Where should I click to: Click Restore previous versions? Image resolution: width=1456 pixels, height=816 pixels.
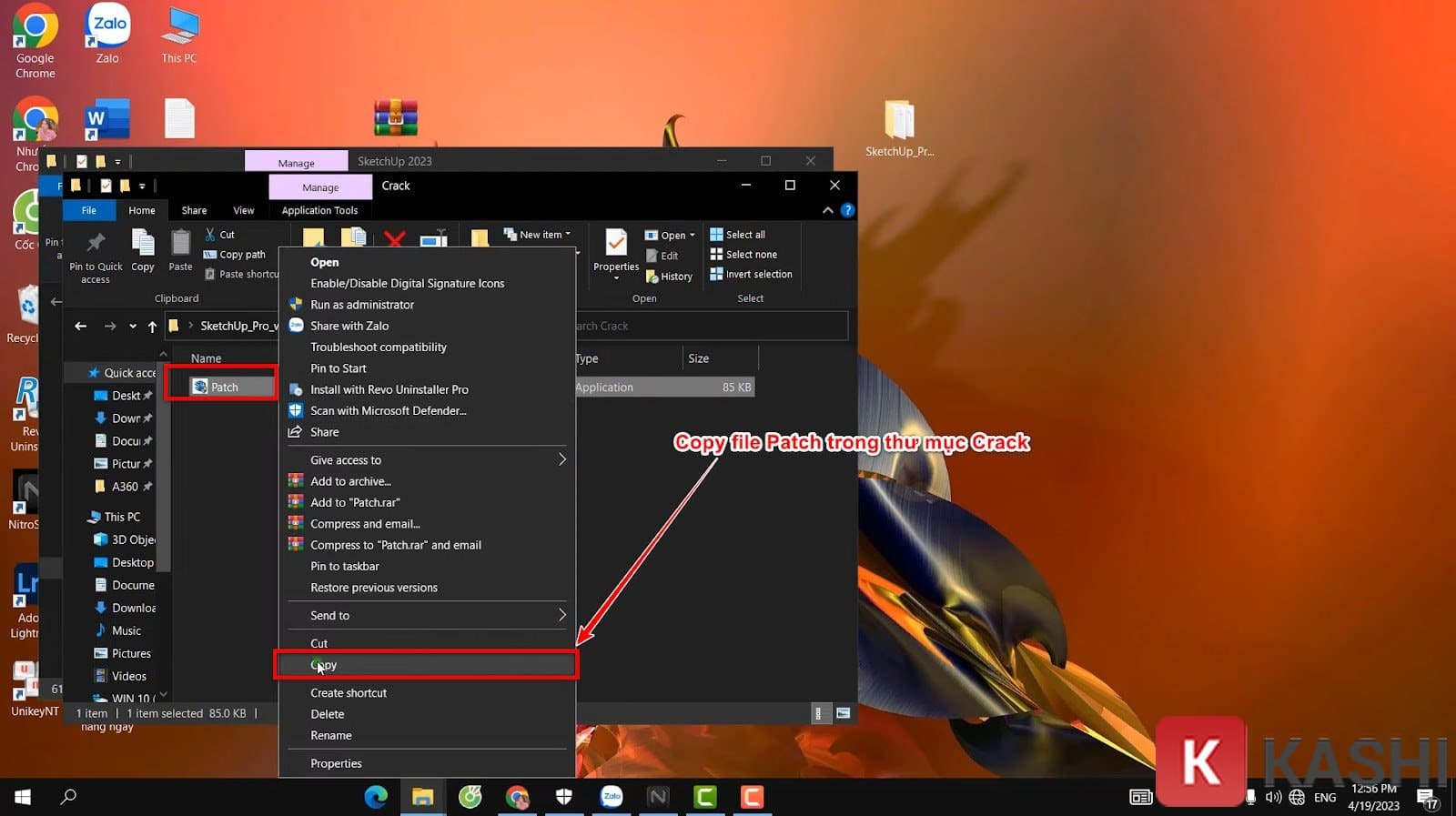[426, 588]
